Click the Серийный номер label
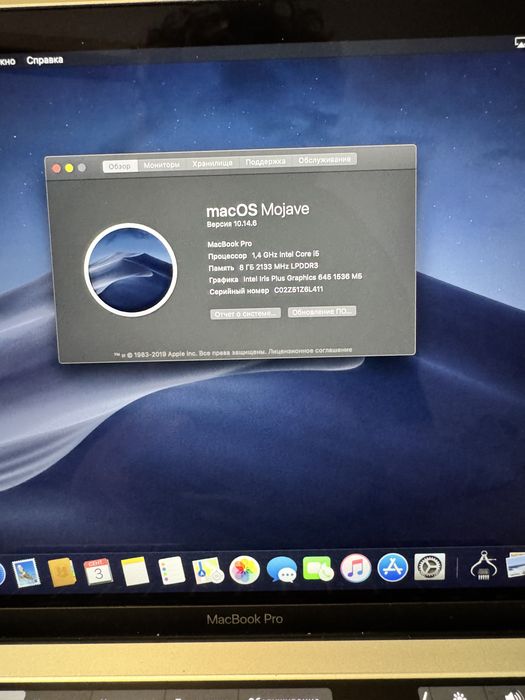Viewport: 525px width, 700px height. (x=239, y=291)
